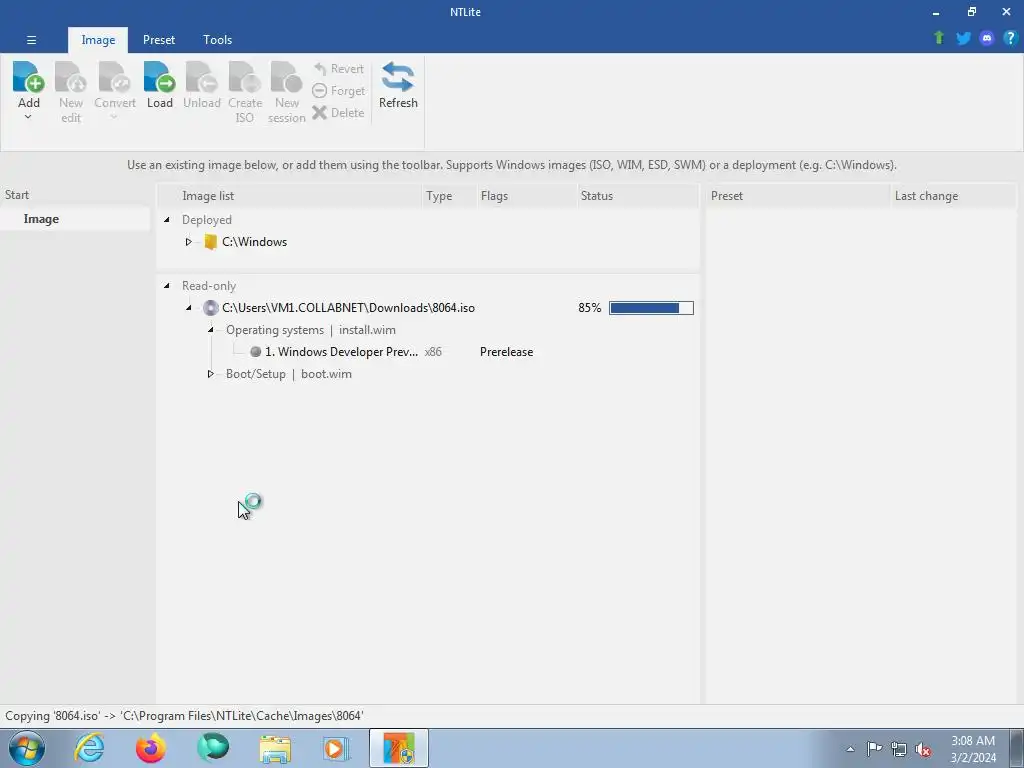This screenshot has width=1024, height=768.
Task: Open the Add dropdown arrow
Action: tap(28, 118)
